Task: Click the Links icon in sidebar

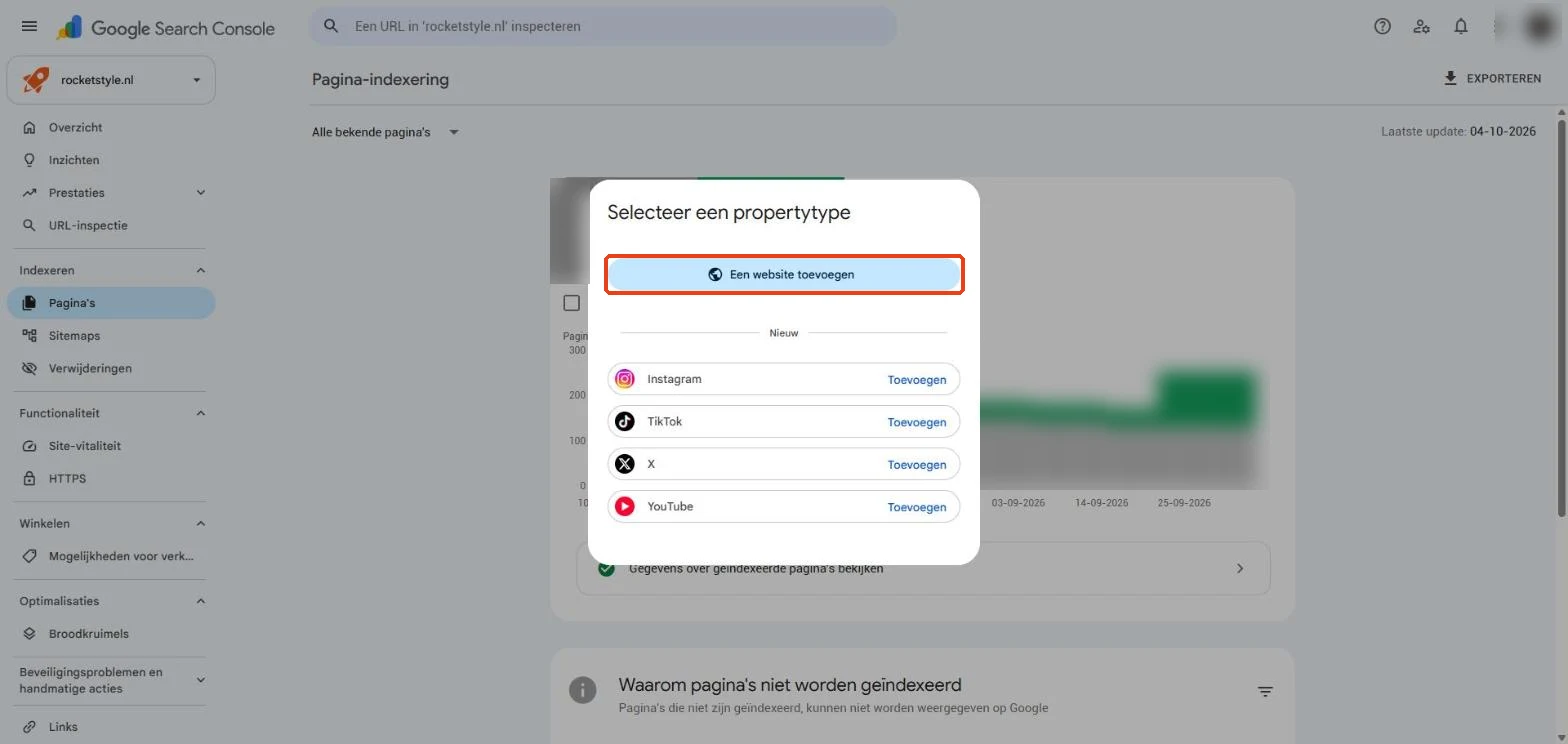Action: click(x=29, y=727)
